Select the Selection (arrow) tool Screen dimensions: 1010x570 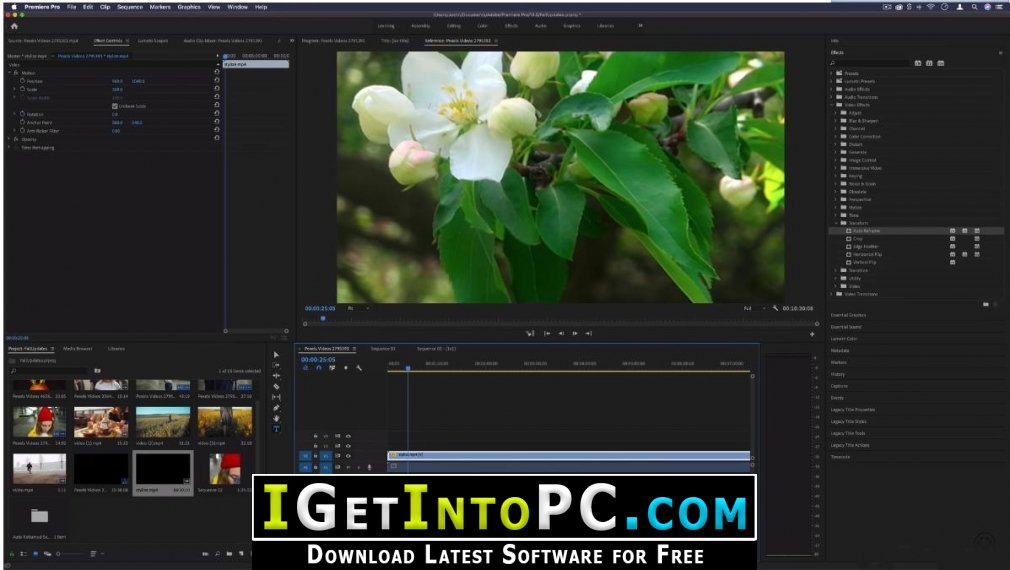click(x=276, y=355)
